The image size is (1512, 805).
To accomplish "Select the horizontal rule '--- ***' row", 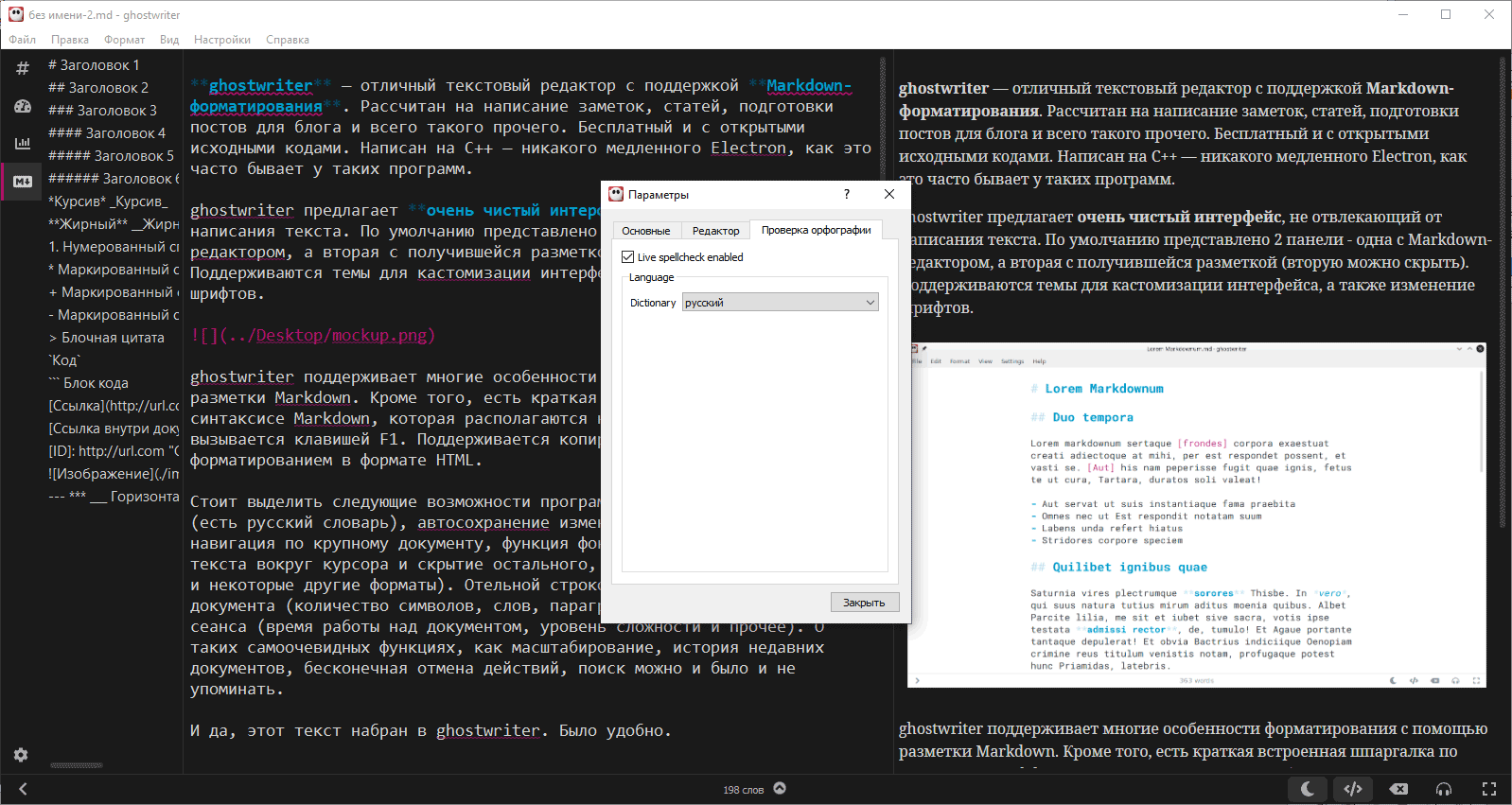I will (113, 497).
